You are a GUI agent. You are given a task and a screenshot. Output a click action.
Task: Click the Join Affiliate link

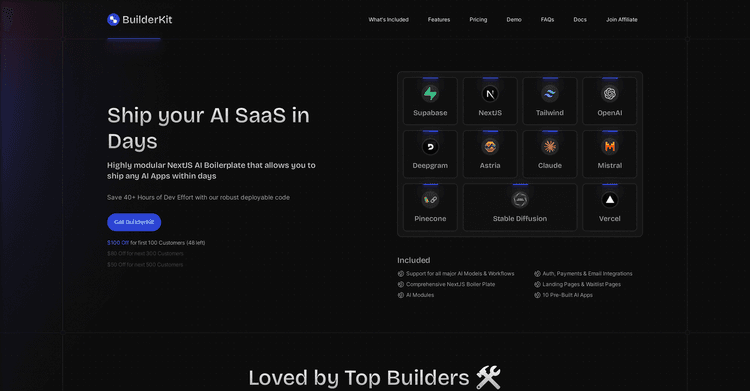[x=621, y=20]
